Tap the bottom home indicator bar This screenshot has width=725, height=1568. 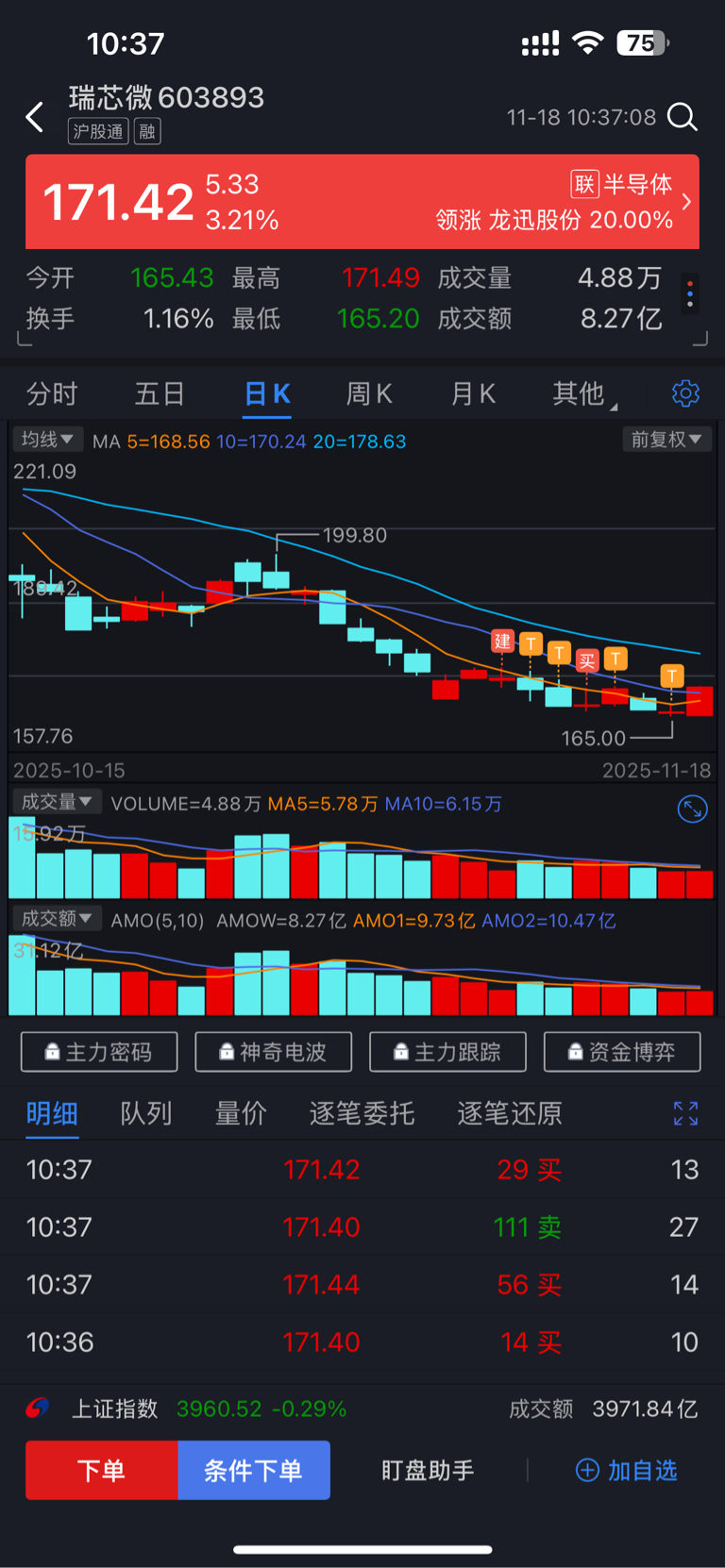[362, 1548]
